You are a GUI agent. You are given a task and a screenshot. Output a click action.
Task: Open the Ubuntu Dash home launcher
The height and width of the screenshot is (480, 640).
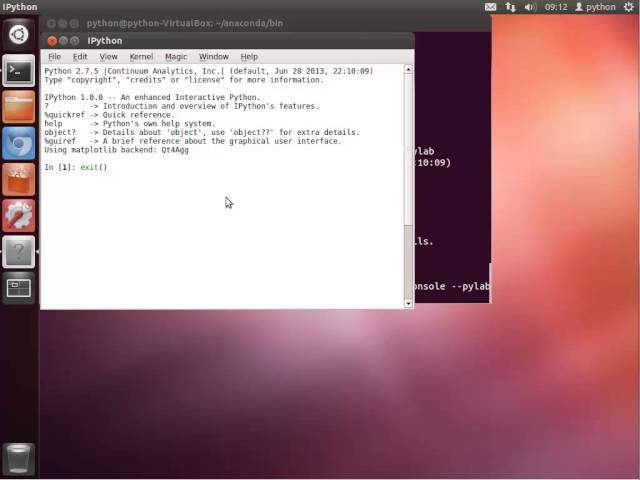coord(18,34)
